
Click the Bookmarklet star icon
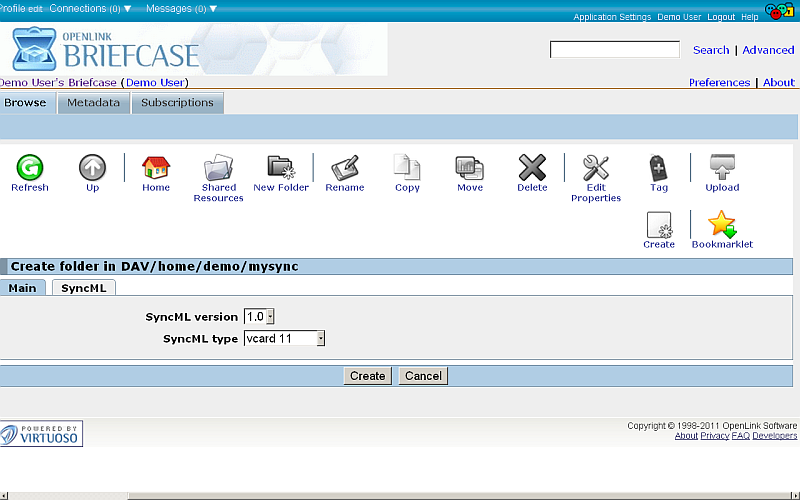point(722,225)
